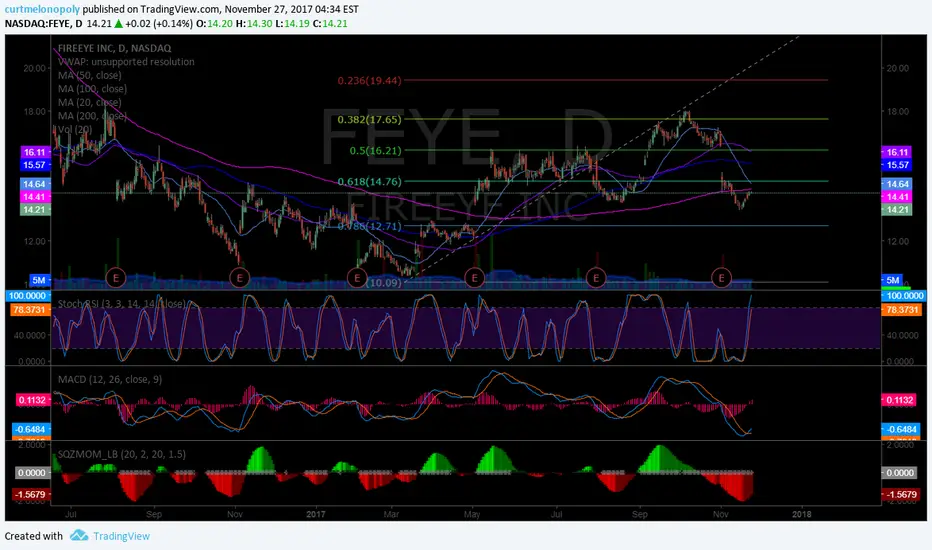Select the 'MACD (12, 26, close, 9)' label
The width and height of the screenshot is (932, 550).
coord(109,379)
